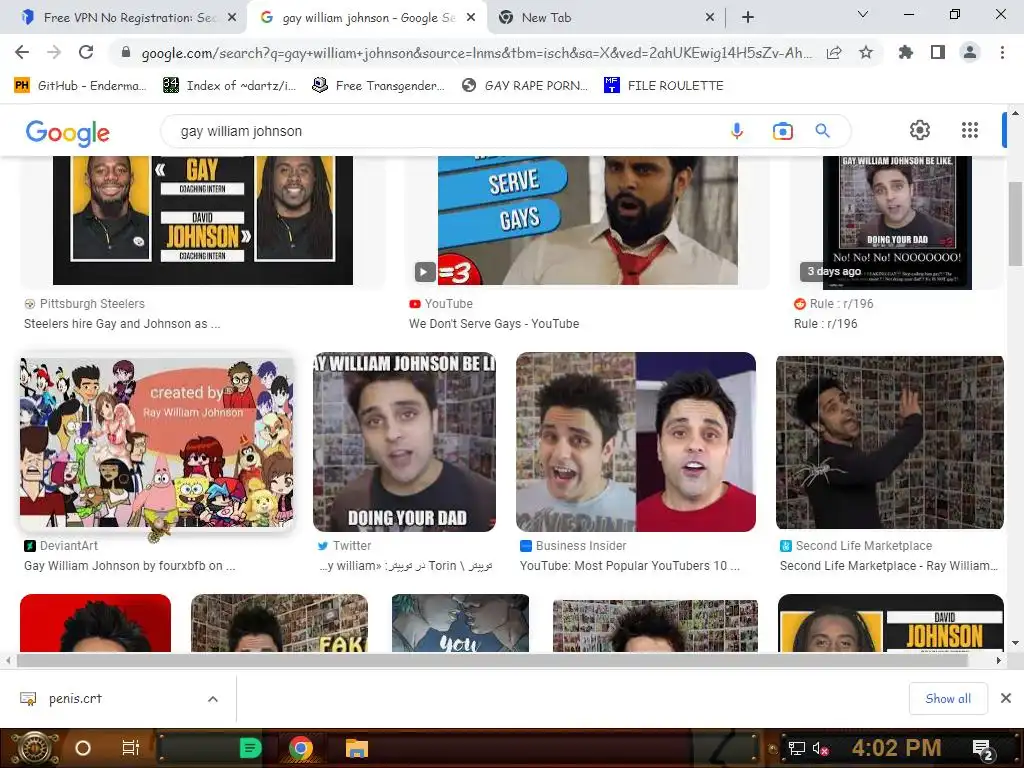Close the New Tab tab
The height and width of the screenshot is (768, 1024).
pos(710,18)
